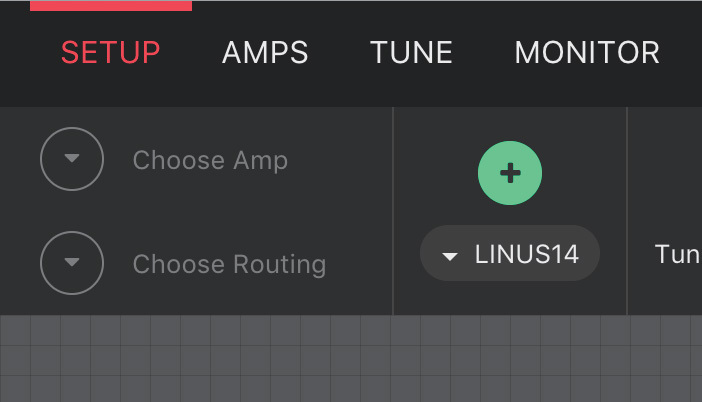Switch to the AMPS tab
The image size is (702, 402).
point(265,52)
